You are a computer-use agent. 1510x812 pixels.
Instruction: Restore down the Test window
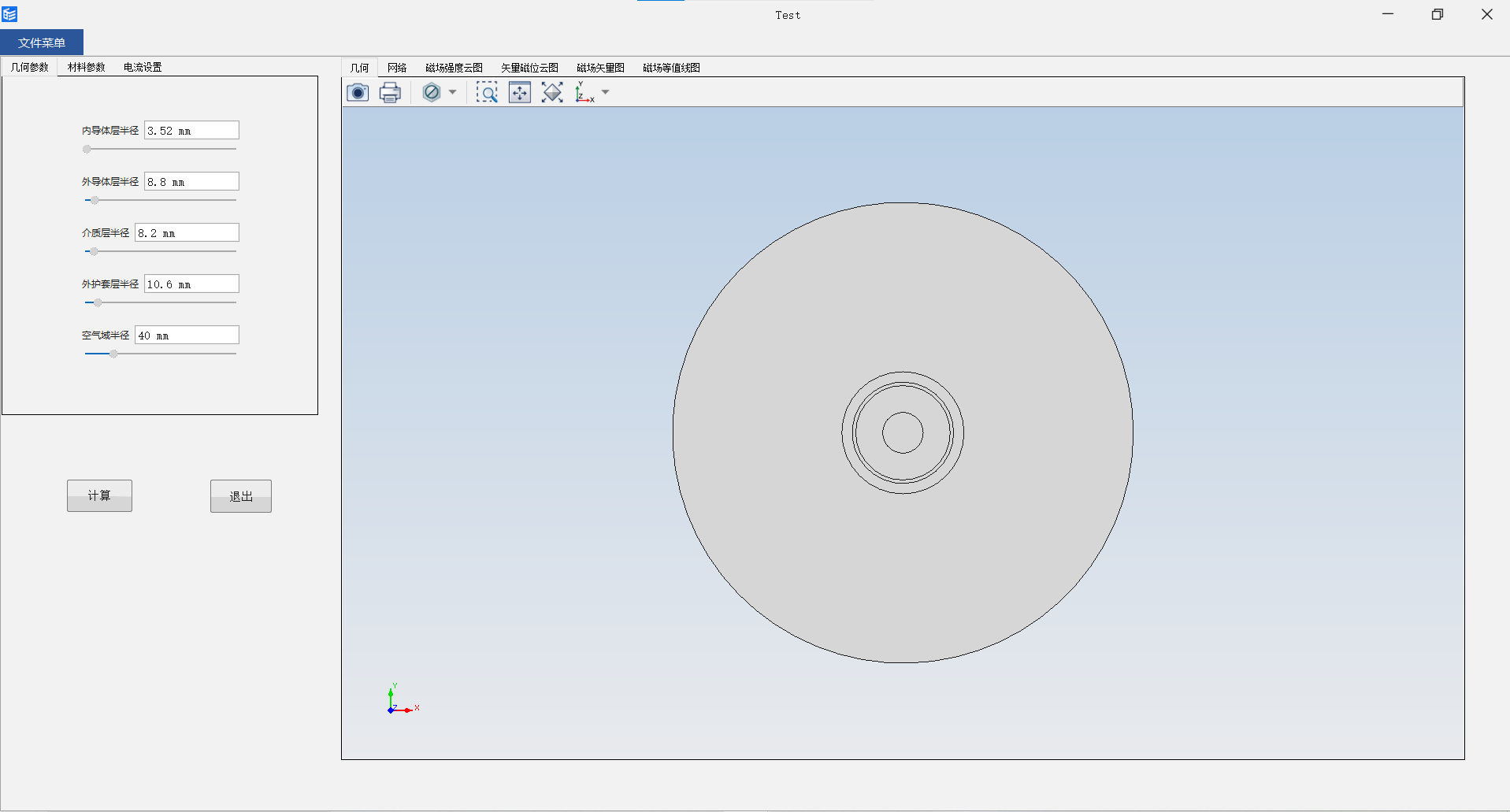(x=1438, y=14)
